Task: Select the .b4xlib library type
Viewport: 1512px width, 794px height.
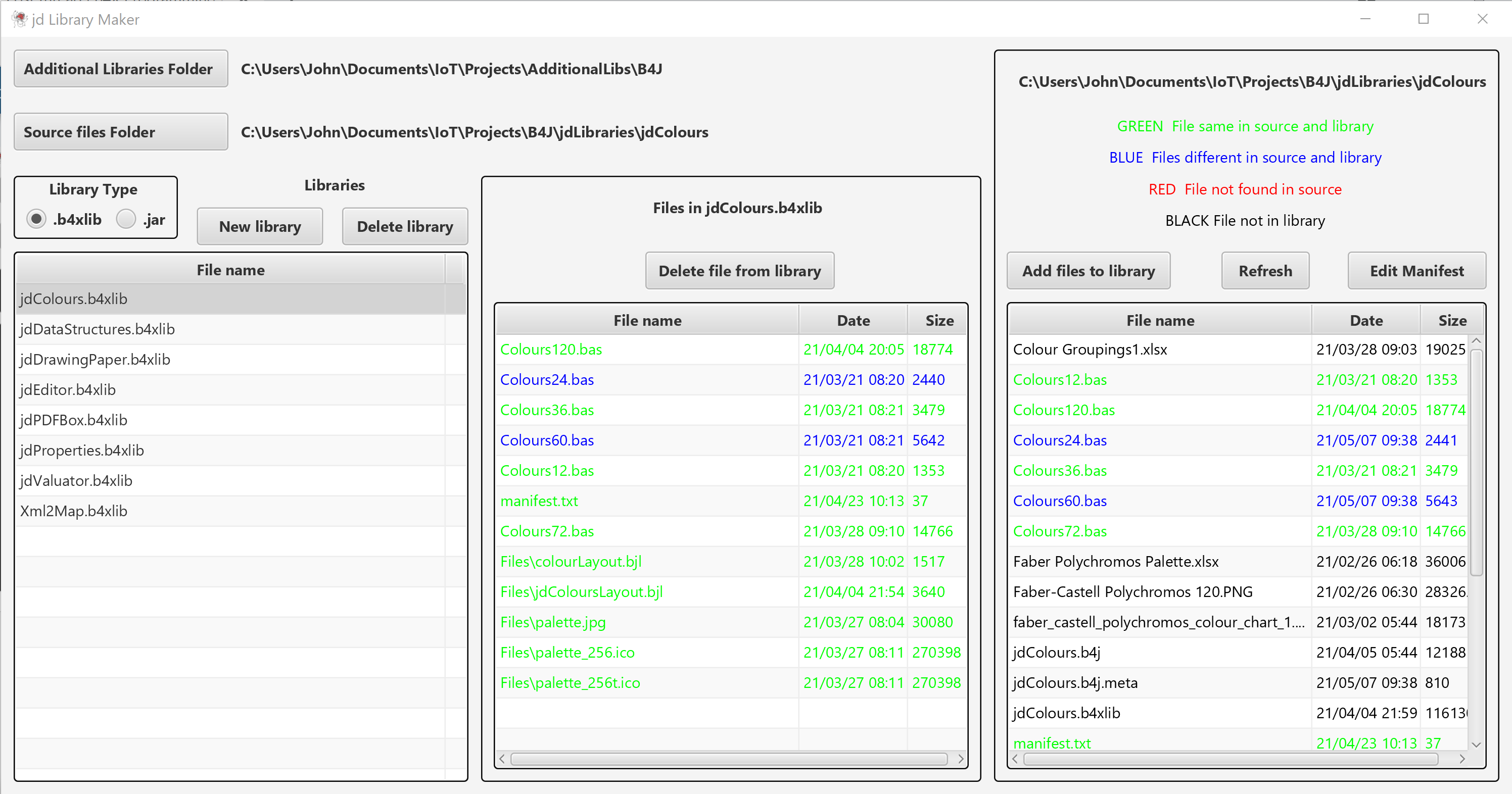Action: [x=36, y=219]
